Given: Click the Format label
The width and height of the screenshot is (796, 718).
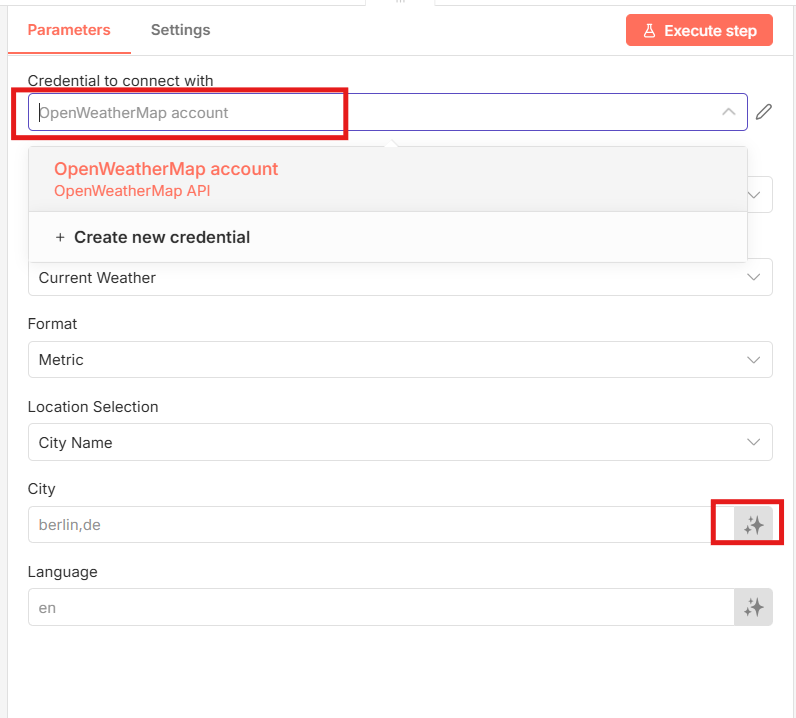Looking at the screenshot, I should pyautogui.click(x=52, y=324).
